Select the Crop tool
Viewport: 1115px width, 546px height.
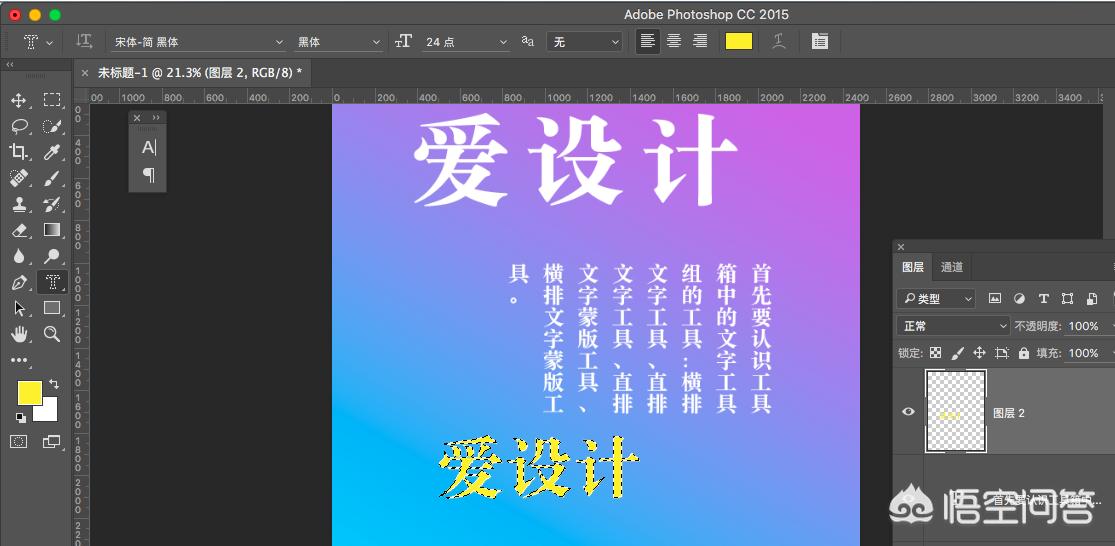click(x=18, y=151)
